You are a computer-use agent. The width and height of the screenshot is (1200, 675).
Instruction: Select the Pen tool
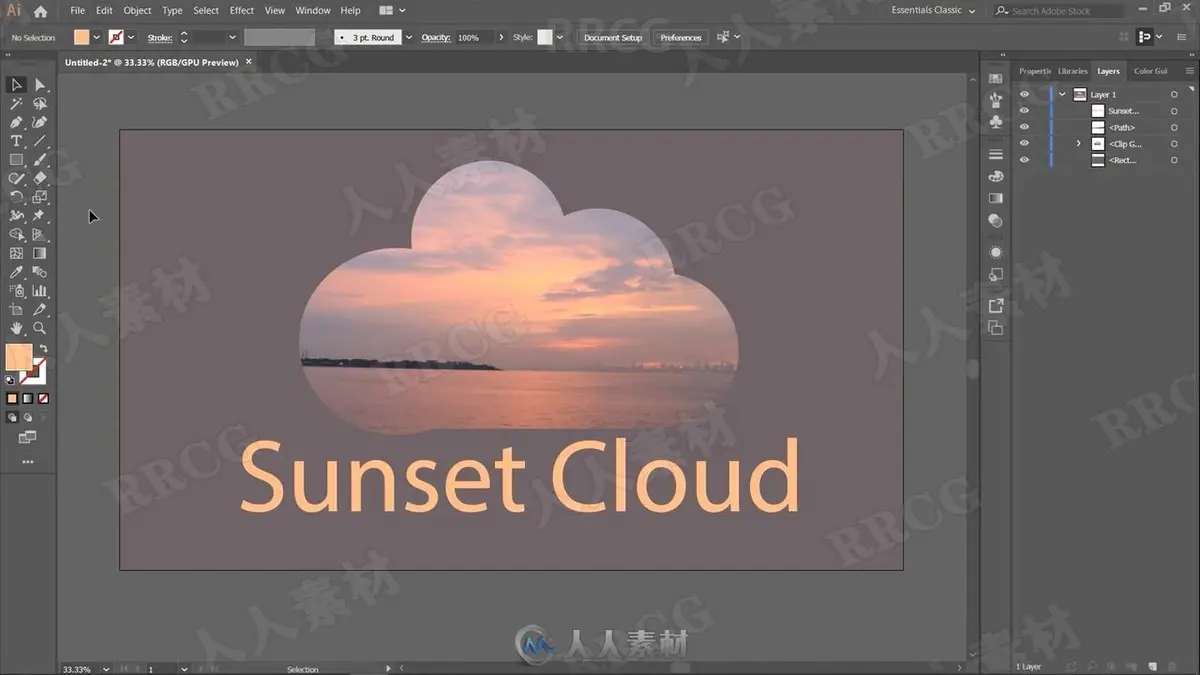17,122
